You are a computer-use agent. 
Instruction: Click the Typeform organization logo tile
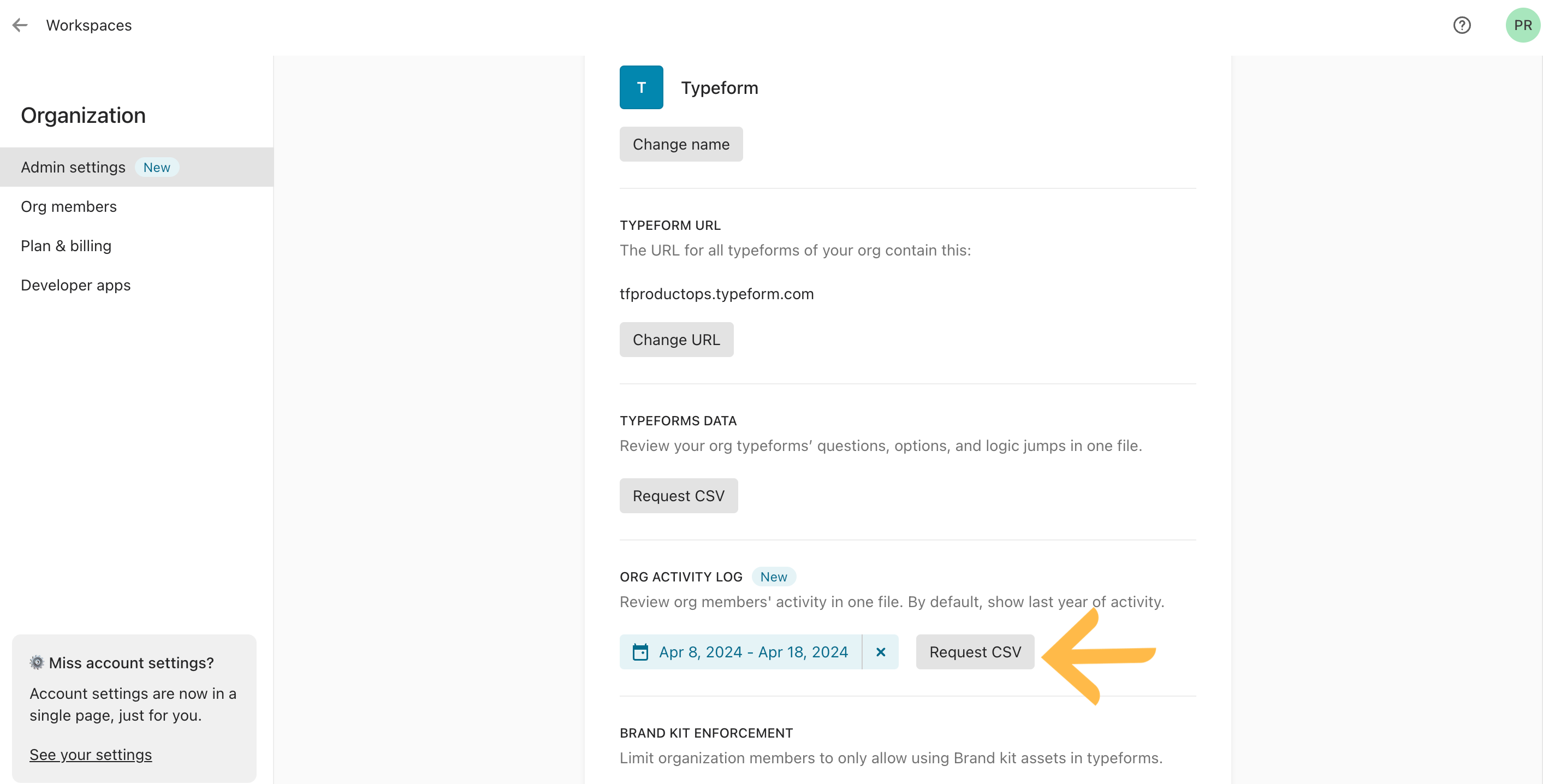pyautogui.click(x=641, y=87)
